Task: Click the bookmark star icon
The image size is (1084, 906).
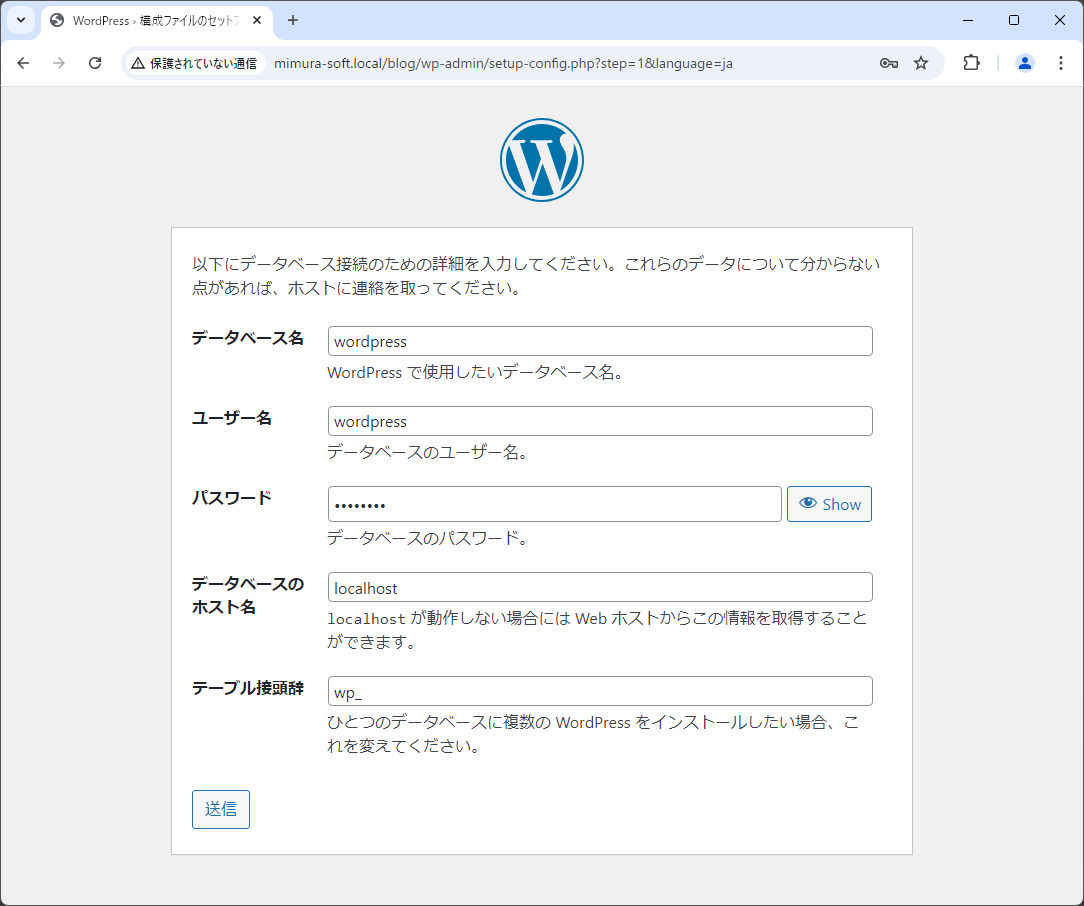Action: tap(920, 62)
